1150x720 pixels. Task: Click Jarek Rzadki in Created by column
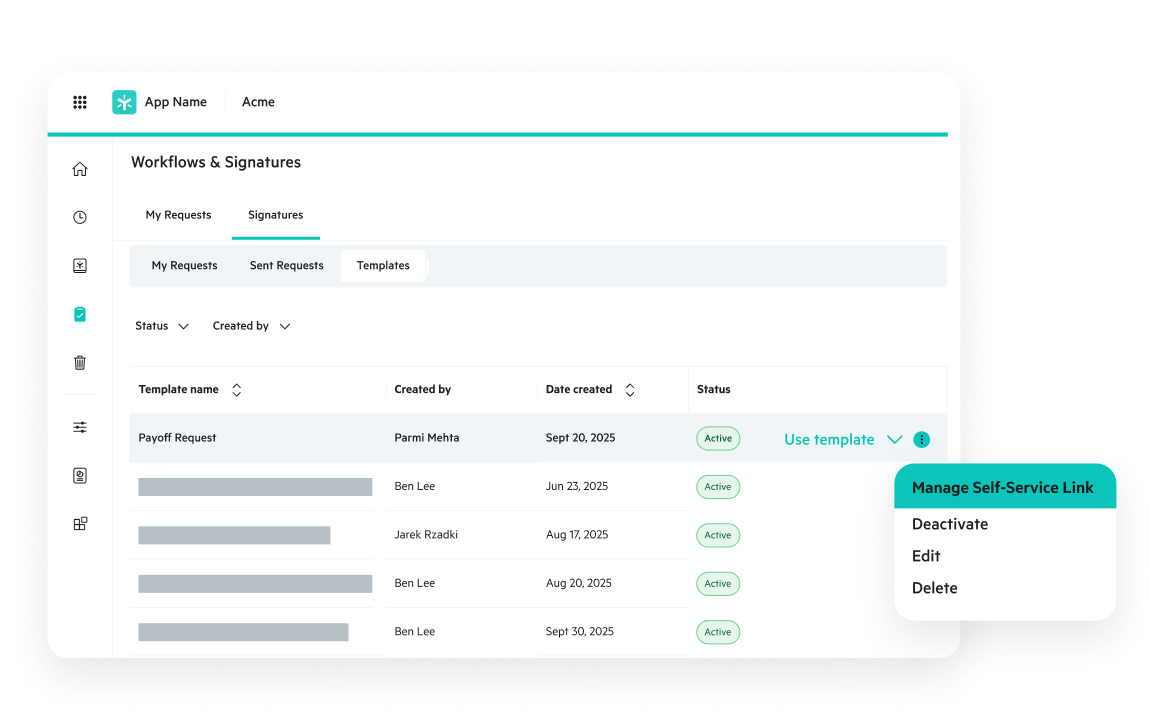coord(426,535)
